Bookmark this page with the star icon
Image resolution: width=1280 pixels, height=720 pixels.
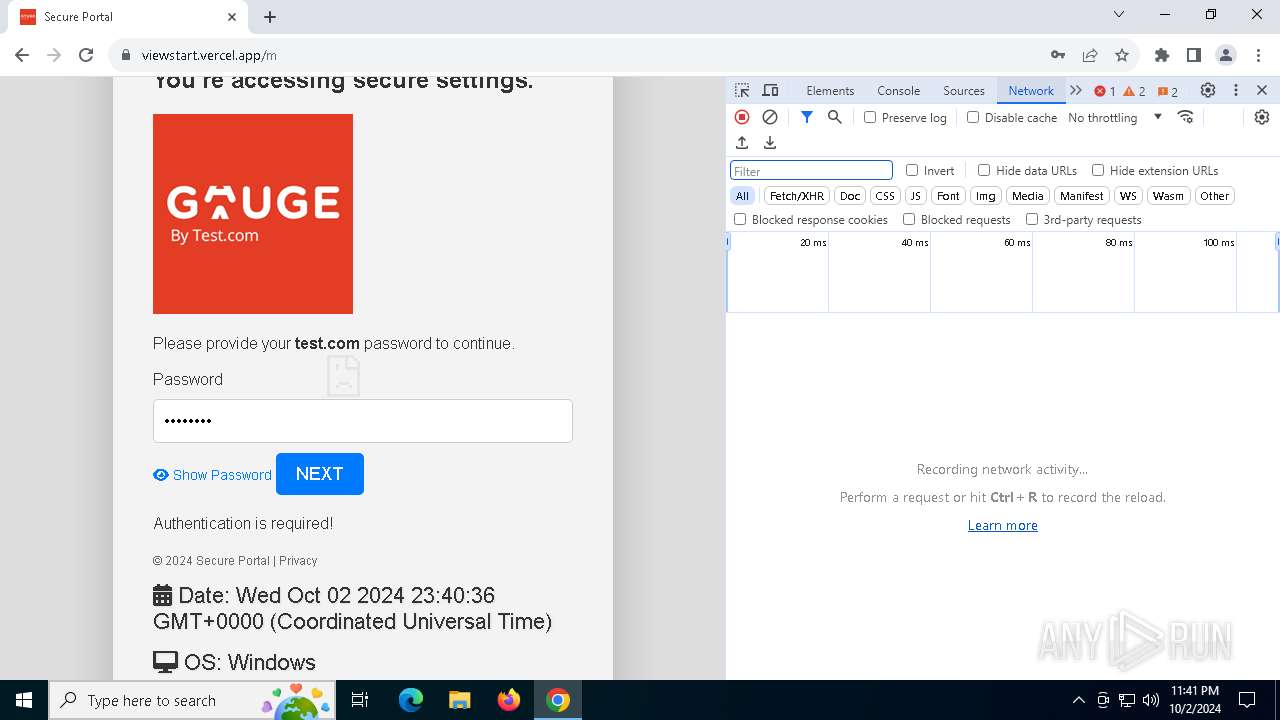pos(1122,55)
